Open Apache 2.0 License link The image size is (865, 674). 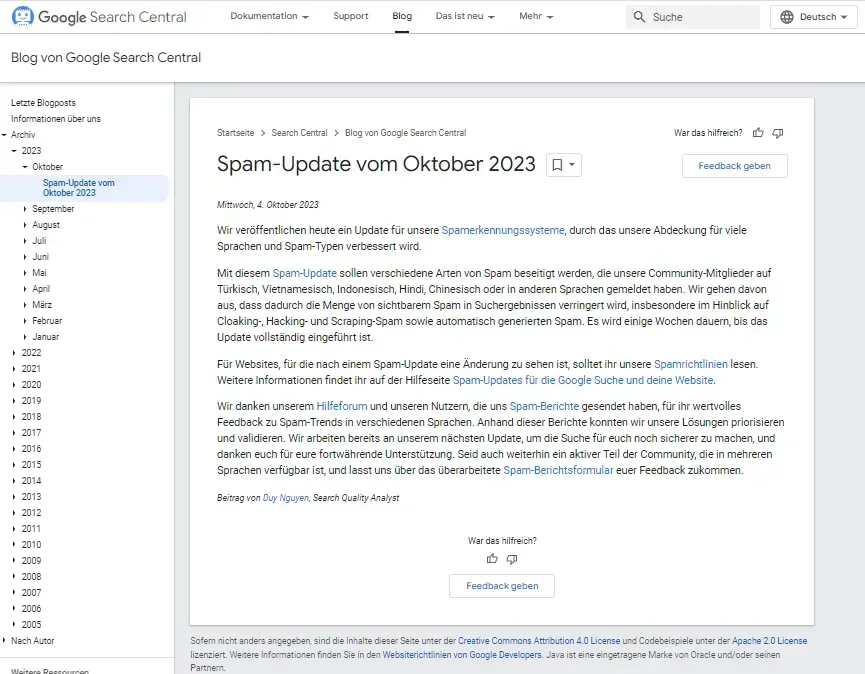(770, 641)
